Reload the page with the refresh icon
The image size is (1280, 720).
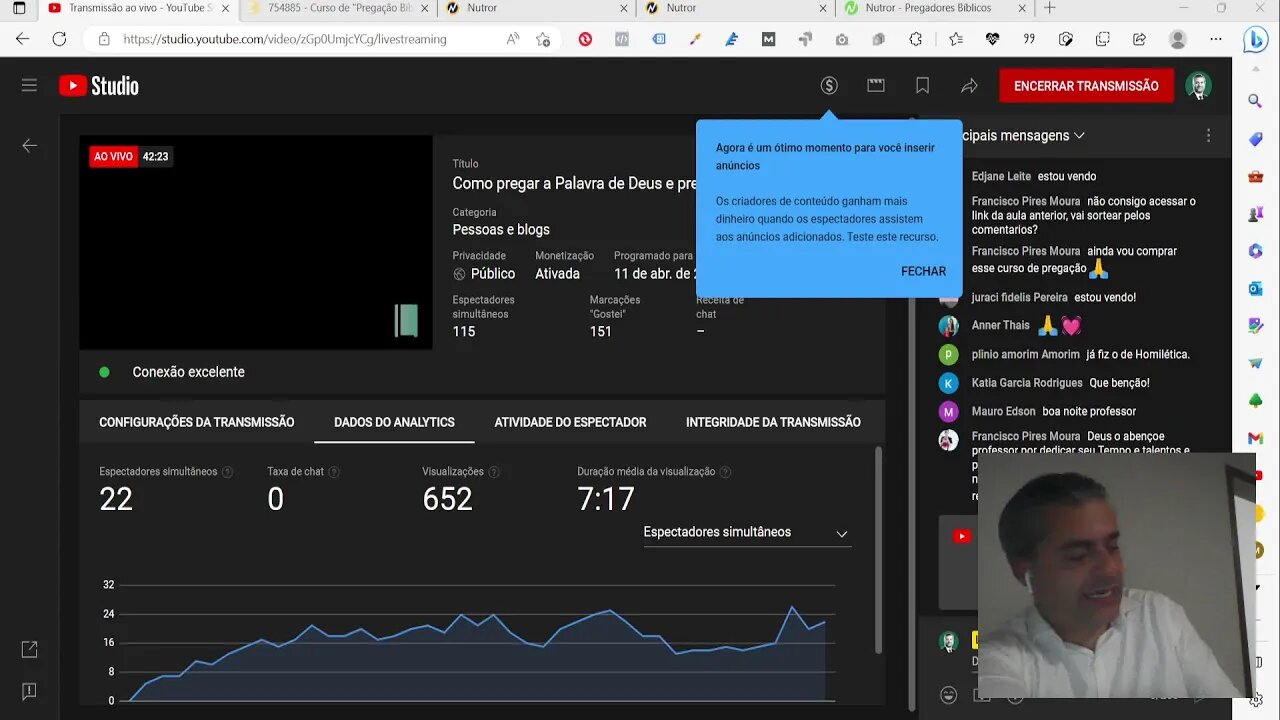(59, 39)
